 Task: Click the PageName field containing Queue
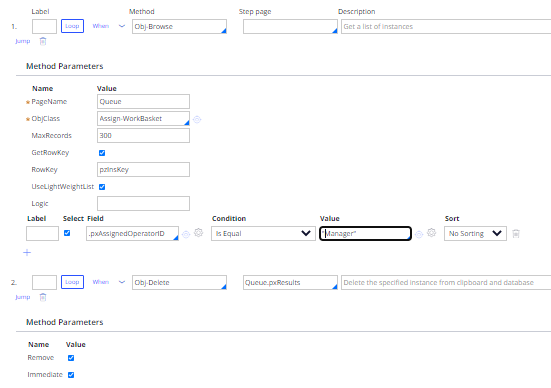pyautogui.click(x=143, y=101)
